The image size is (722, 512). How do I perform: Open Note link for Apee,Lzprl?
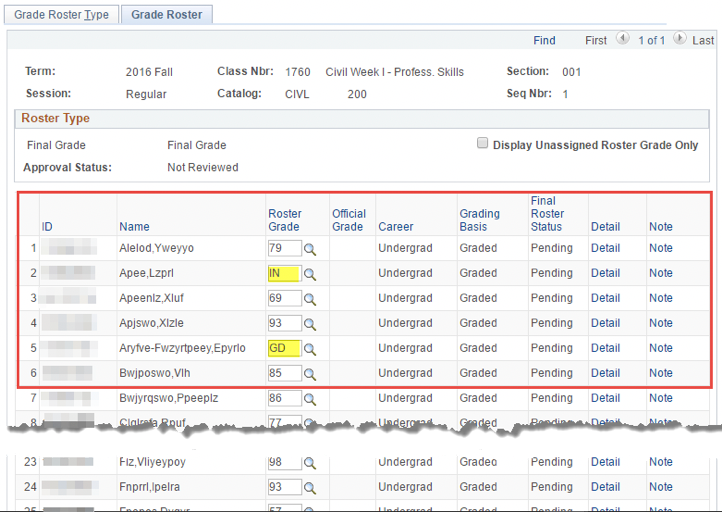(661, 273)
